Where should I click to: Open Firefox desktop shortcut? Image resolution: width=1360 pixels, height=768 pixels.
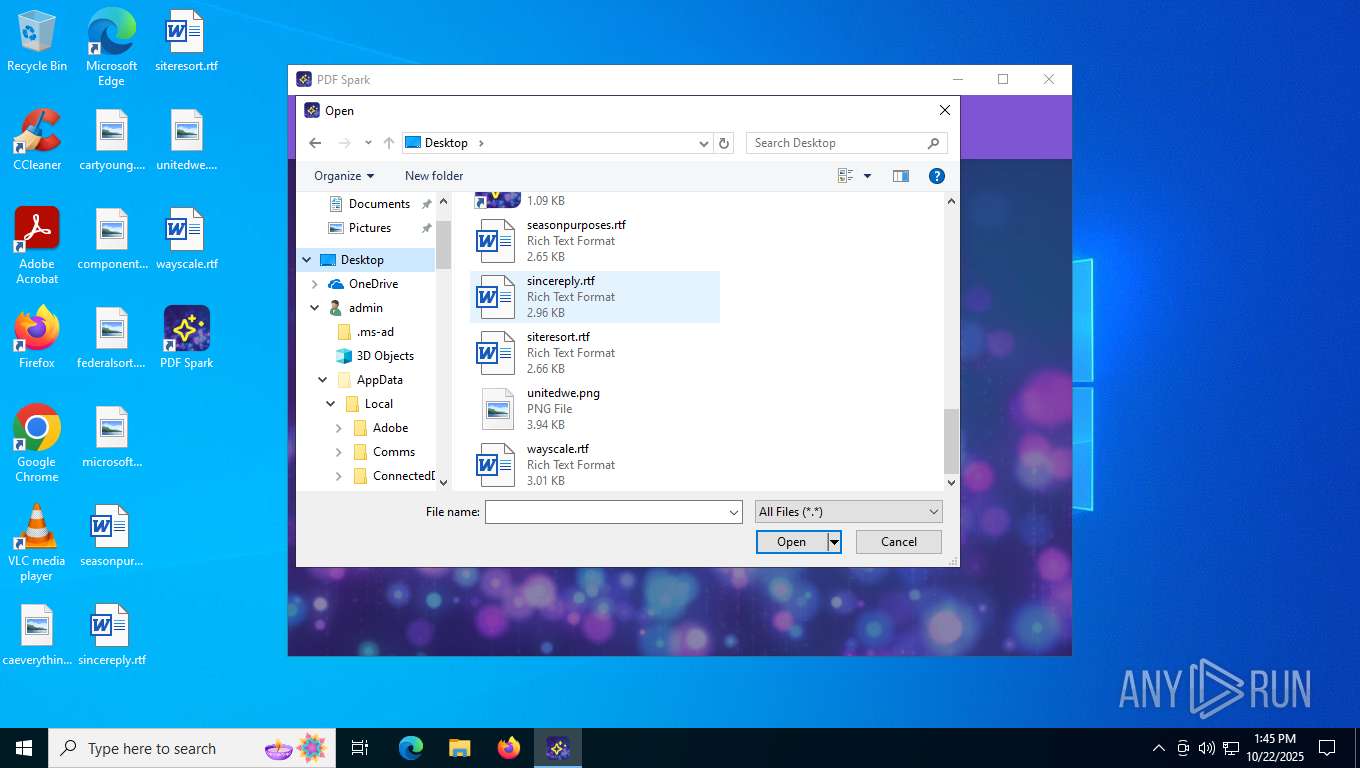click(37, 338)
